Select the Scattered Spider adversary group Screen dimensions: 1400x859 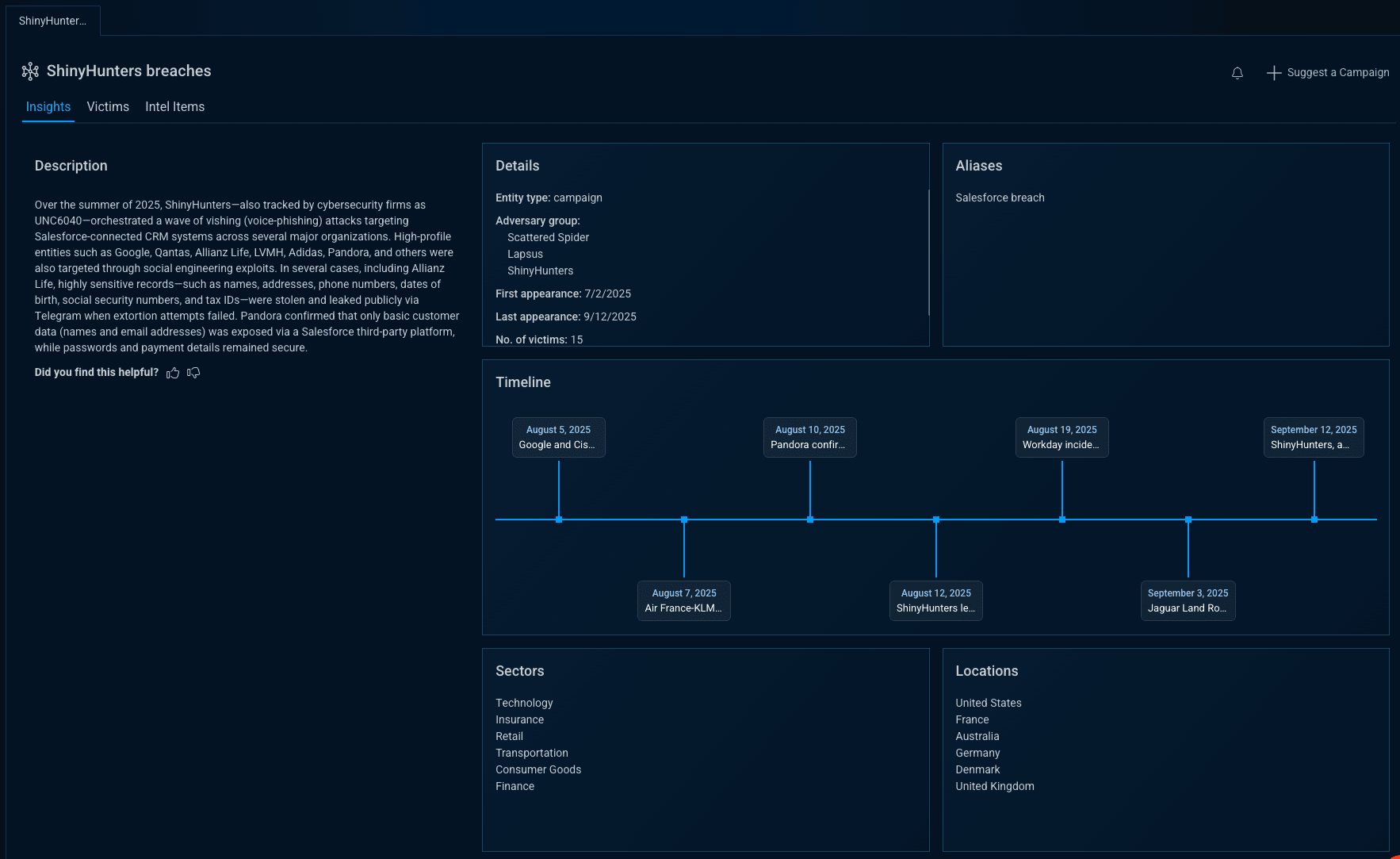coord(548,237)
